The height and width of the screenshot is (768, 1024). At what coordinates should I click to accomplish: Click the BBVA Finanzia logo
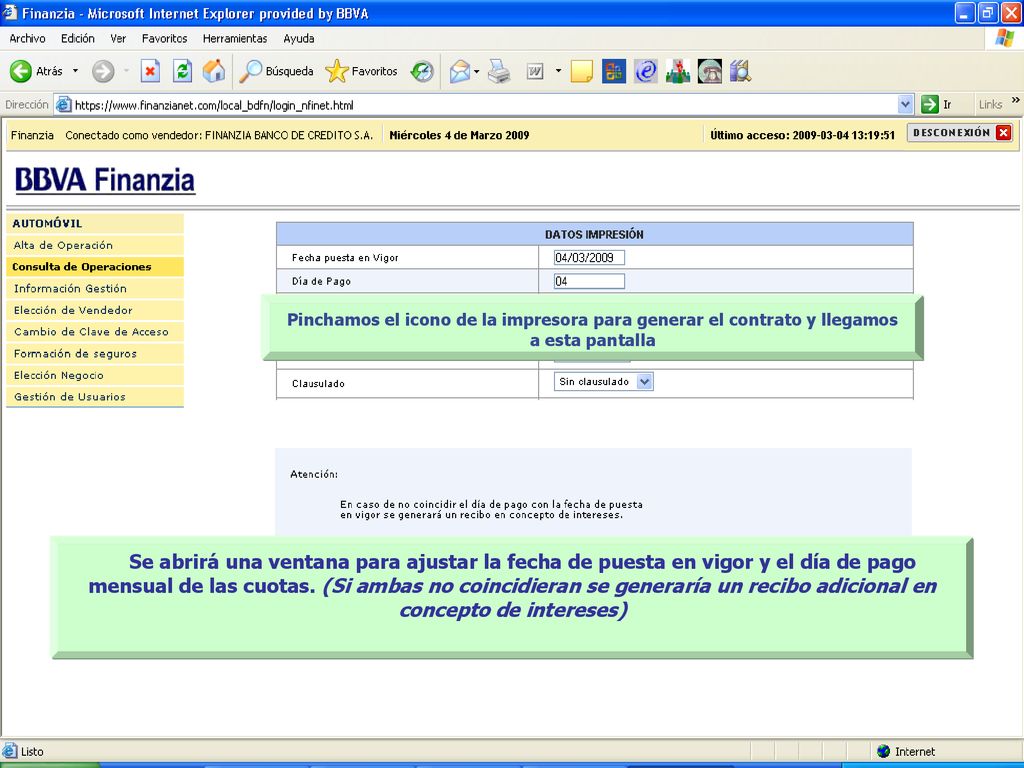104,180
